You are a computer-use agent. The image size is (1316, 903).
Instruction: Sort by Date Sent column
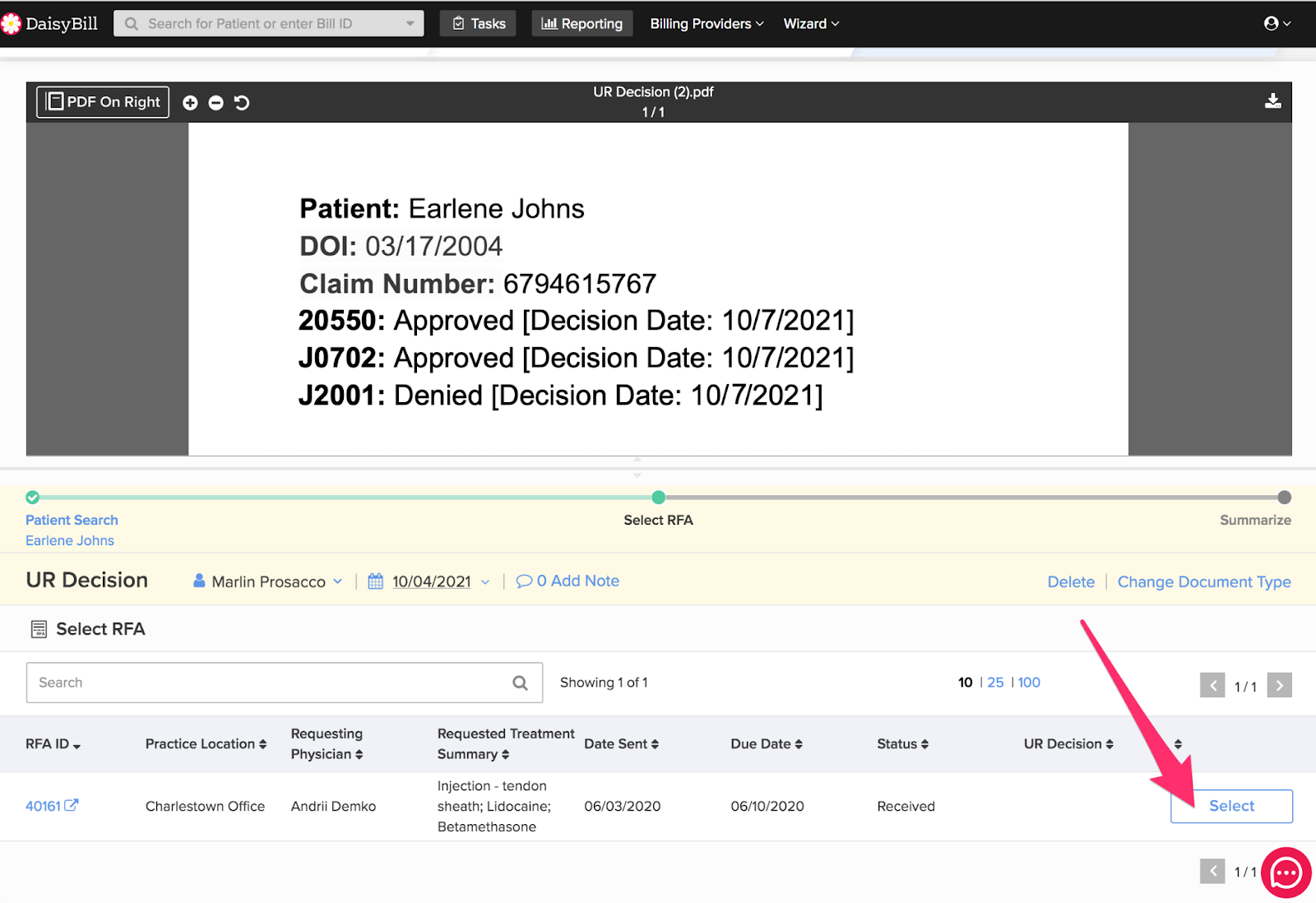(621, 744)
